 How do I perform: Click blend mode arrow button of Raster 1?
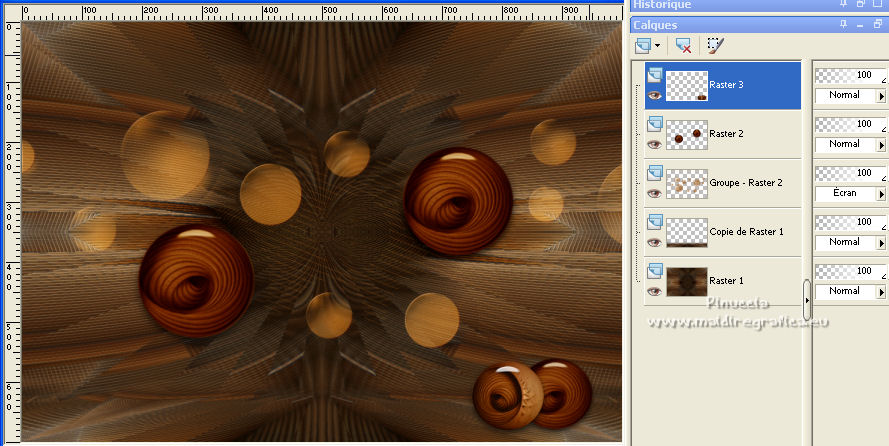click(x=882, y=292)
